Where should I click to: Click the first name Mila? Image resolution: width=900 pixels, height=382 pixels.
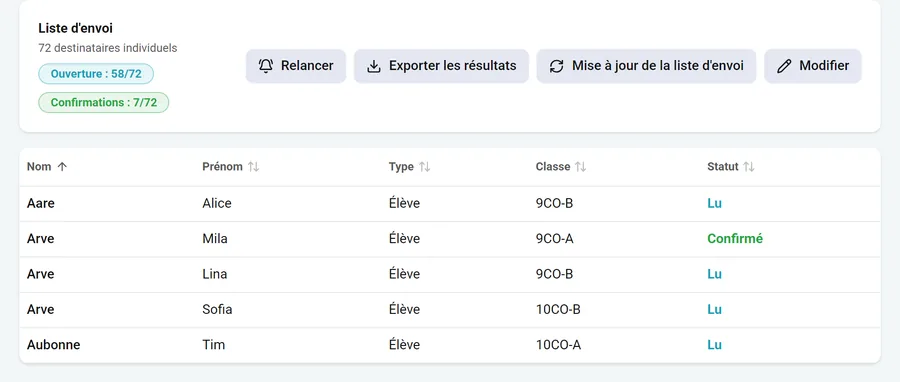215,239
